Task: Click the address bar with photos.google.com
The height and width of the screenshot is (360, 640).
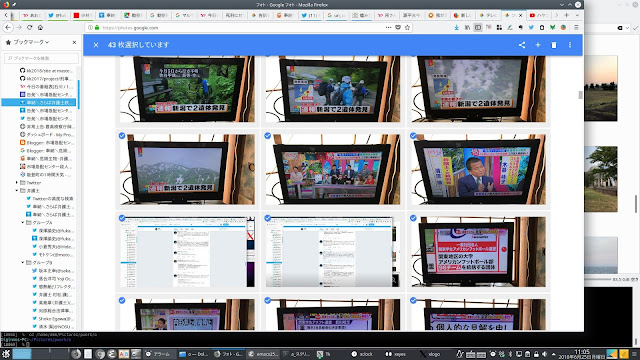Action: coord(241,27)
